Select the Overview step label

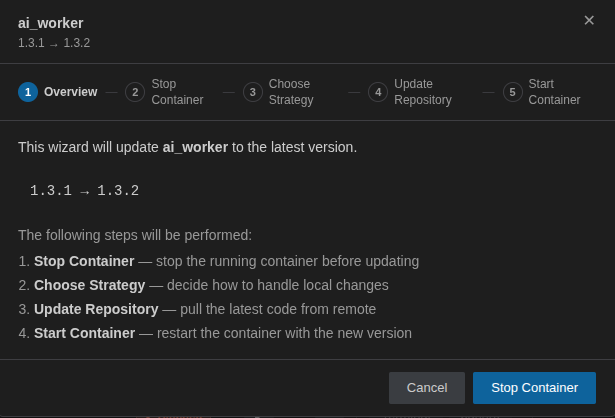pyautogui.click(x=71, y=92)
